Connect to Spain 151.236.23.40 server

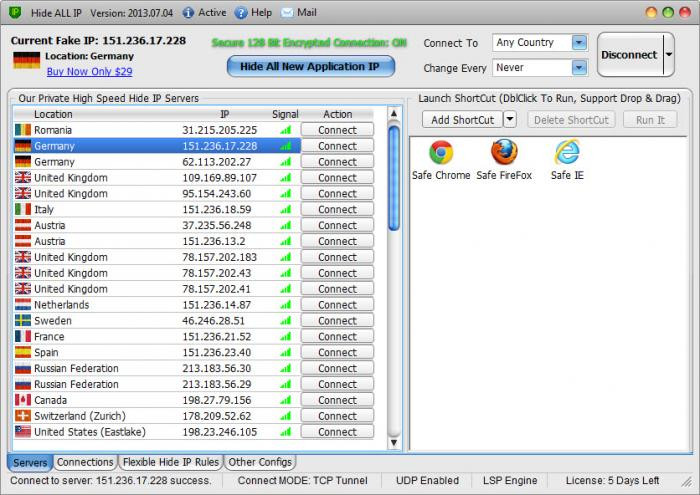[338, 352]
